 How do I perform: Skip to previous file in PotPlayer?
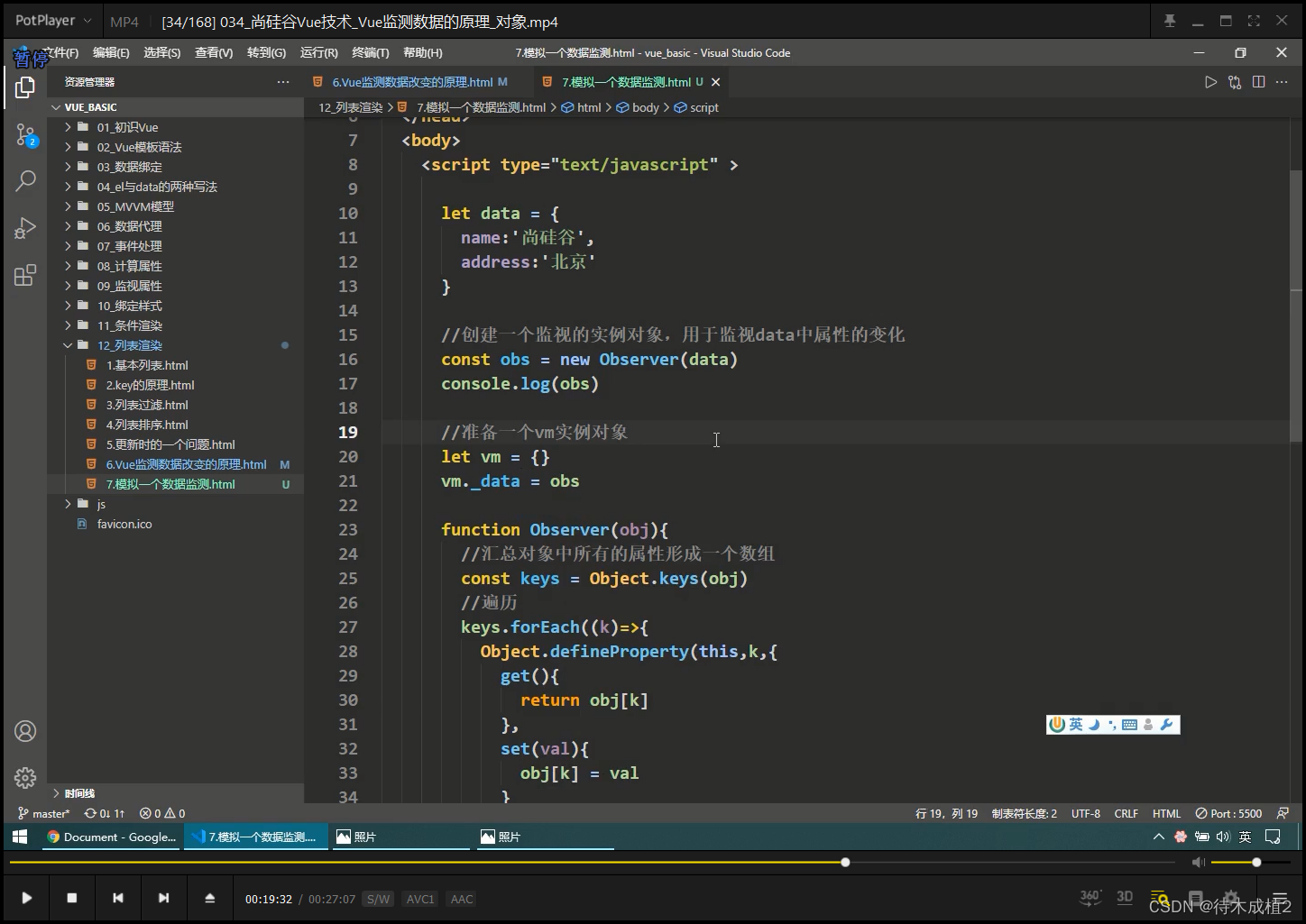pos(118,898)
